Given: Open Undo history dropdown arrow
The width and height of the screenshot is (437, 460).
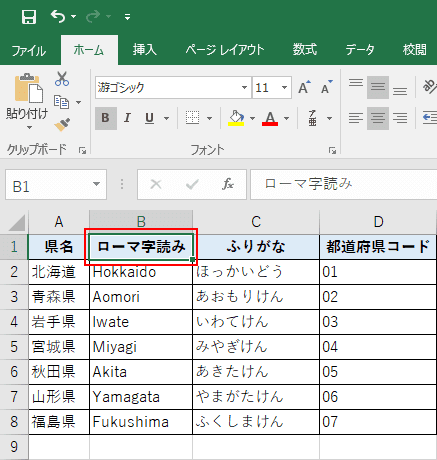Looking at the screenshot, I should [73, 16].
